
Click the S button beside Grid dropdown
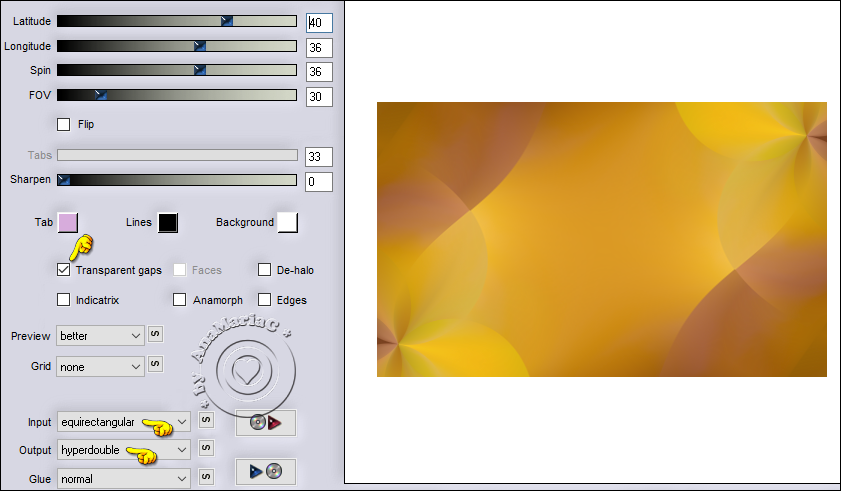click(x=155, y=366)
